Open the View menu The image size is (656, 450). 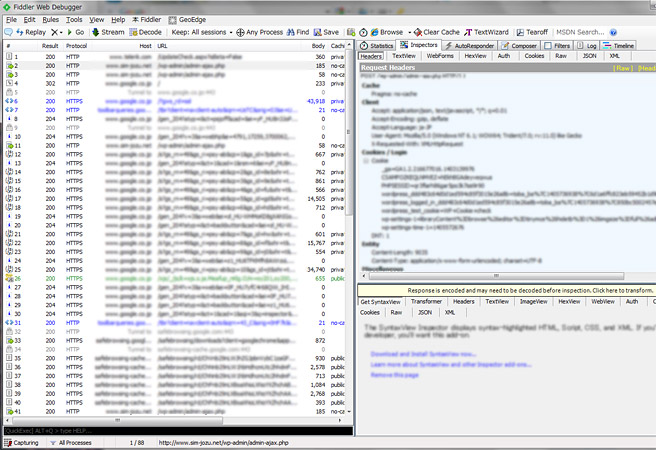coord(97,20)
